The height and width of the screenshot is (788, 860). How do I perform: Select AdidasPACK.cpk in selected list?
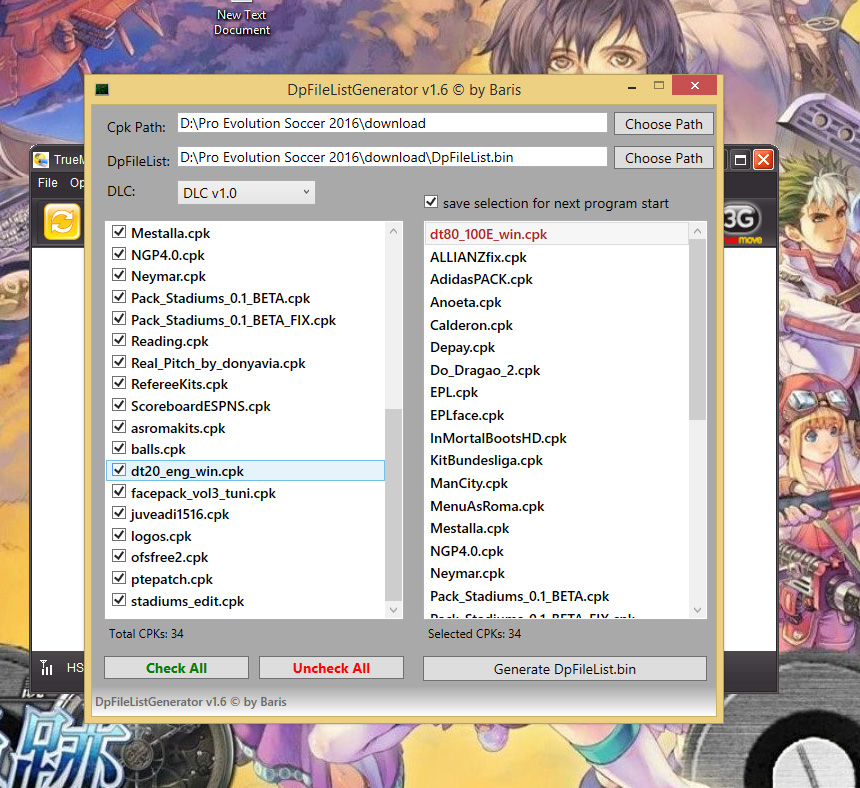[x=557, y=279]
